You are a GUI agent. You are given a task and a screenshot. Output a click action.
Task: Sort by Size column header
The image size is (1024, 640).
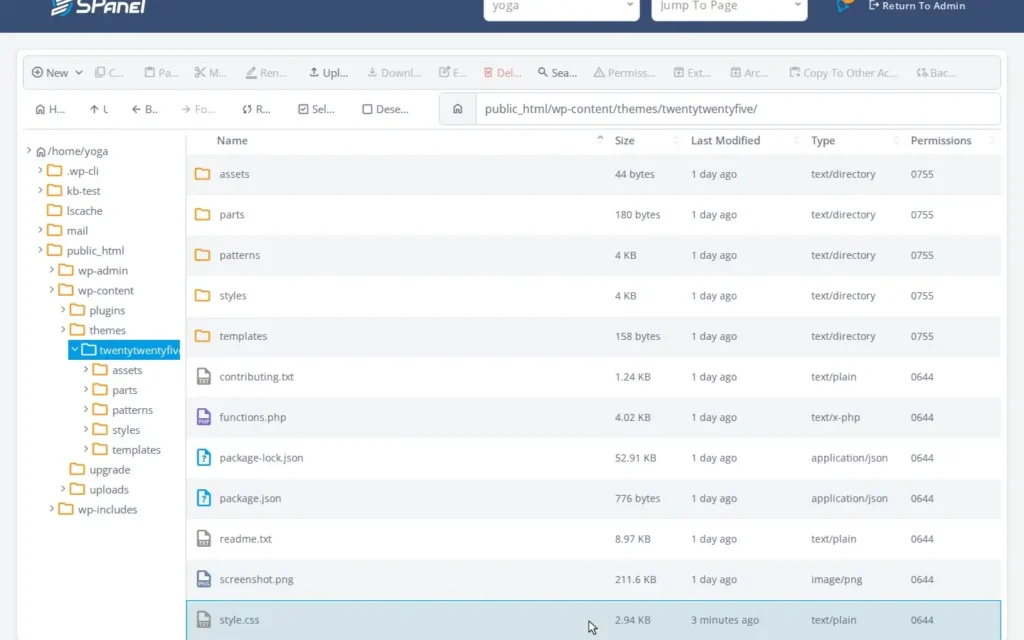pyautogui.click(x=624, y=140)
